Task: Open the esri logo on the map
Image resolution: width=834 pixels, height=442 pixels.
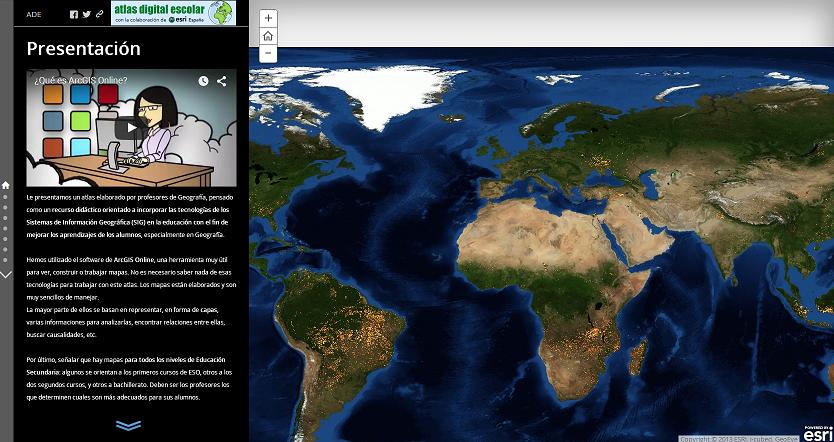Action: 816,433
